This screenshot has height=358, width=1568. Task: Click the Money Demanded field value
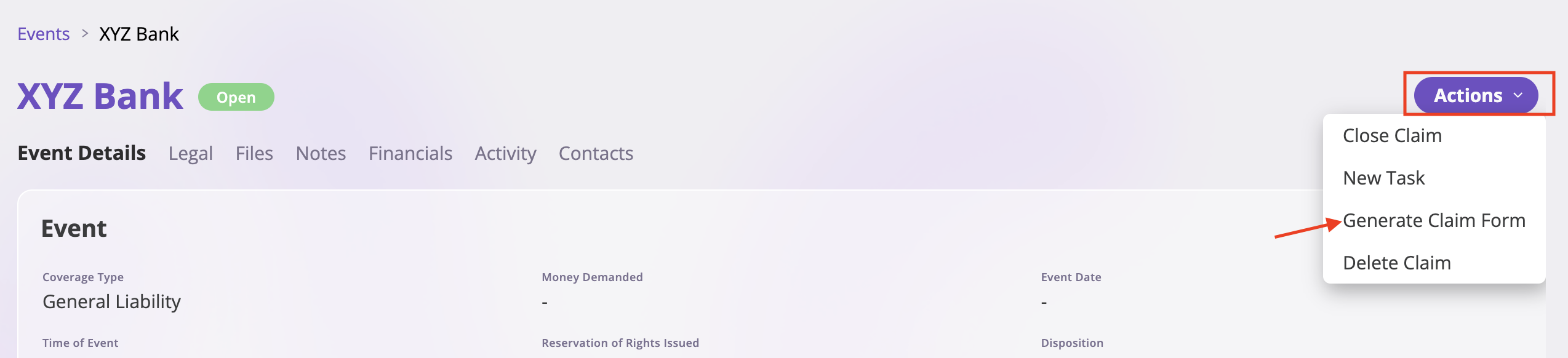point(544,301)
